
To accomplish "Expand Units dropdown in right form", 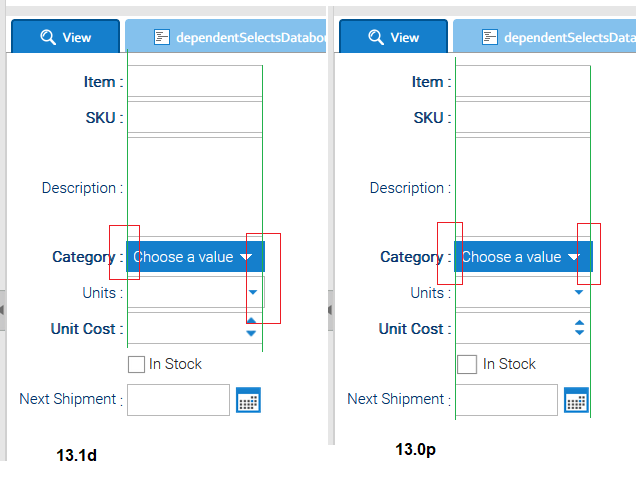I will pos(579,292).
